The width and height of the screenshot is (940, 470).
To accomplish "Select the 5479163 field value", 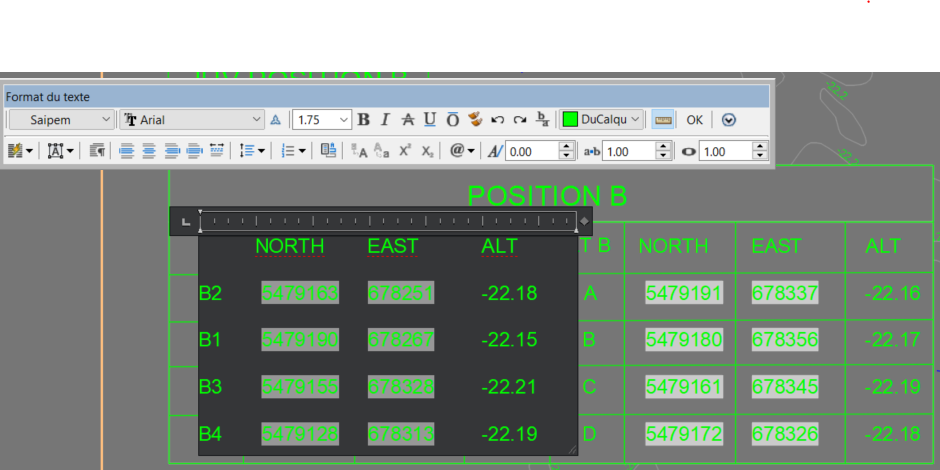I will click(x=300, y=293).
